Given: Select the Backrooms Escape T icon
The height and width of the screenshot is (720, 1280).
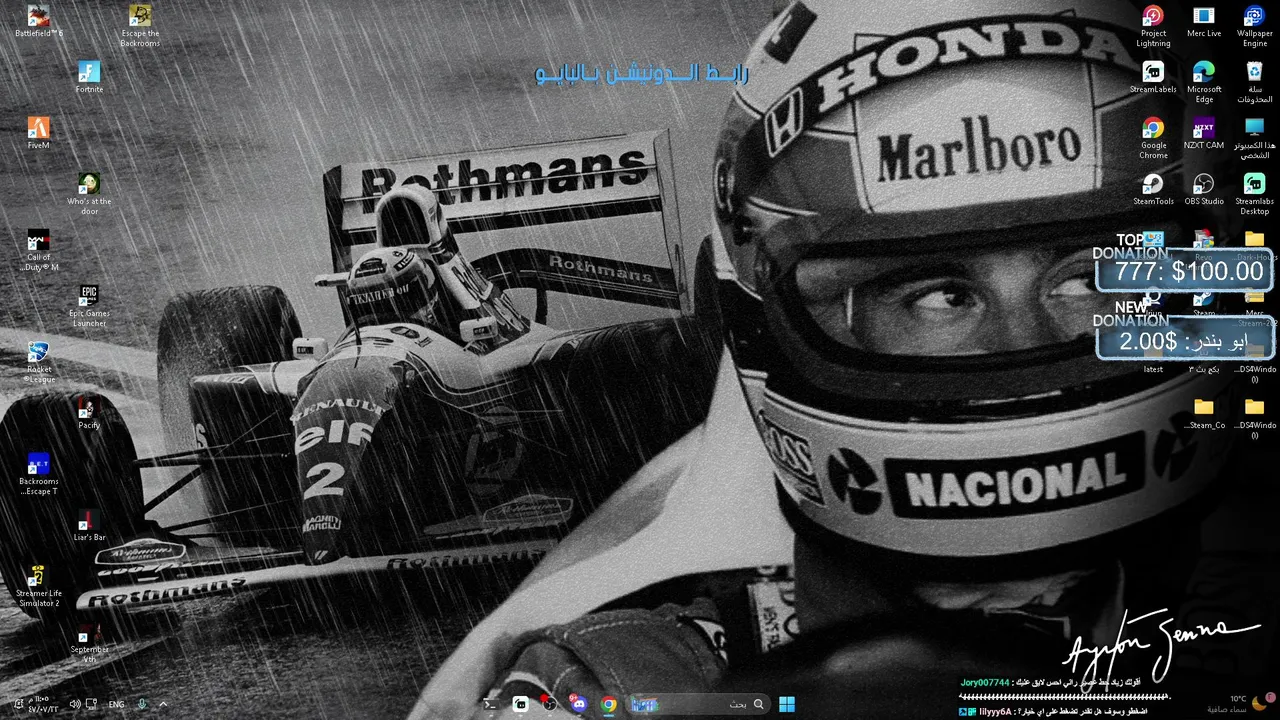Looking at the screenshot, I should pyautogui.click(x=38, y=474).
